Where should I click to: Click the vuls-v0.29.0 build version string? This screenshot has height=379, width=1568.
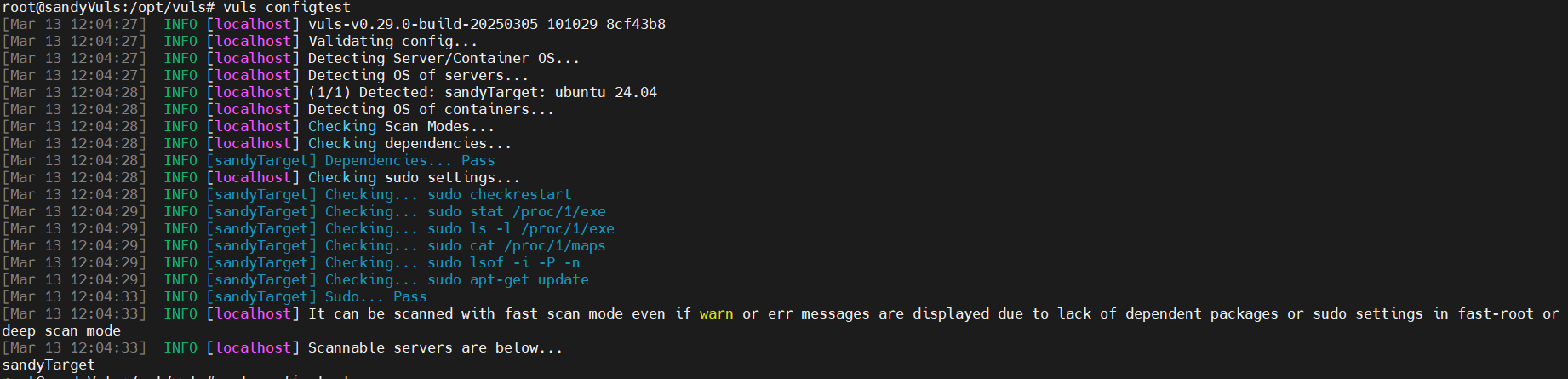pos(486,25)
